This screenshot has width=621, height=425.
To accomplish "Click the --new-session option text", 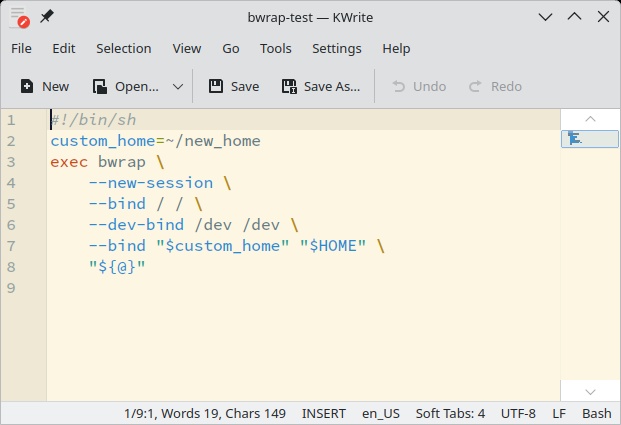I will (x=151, y=183).
